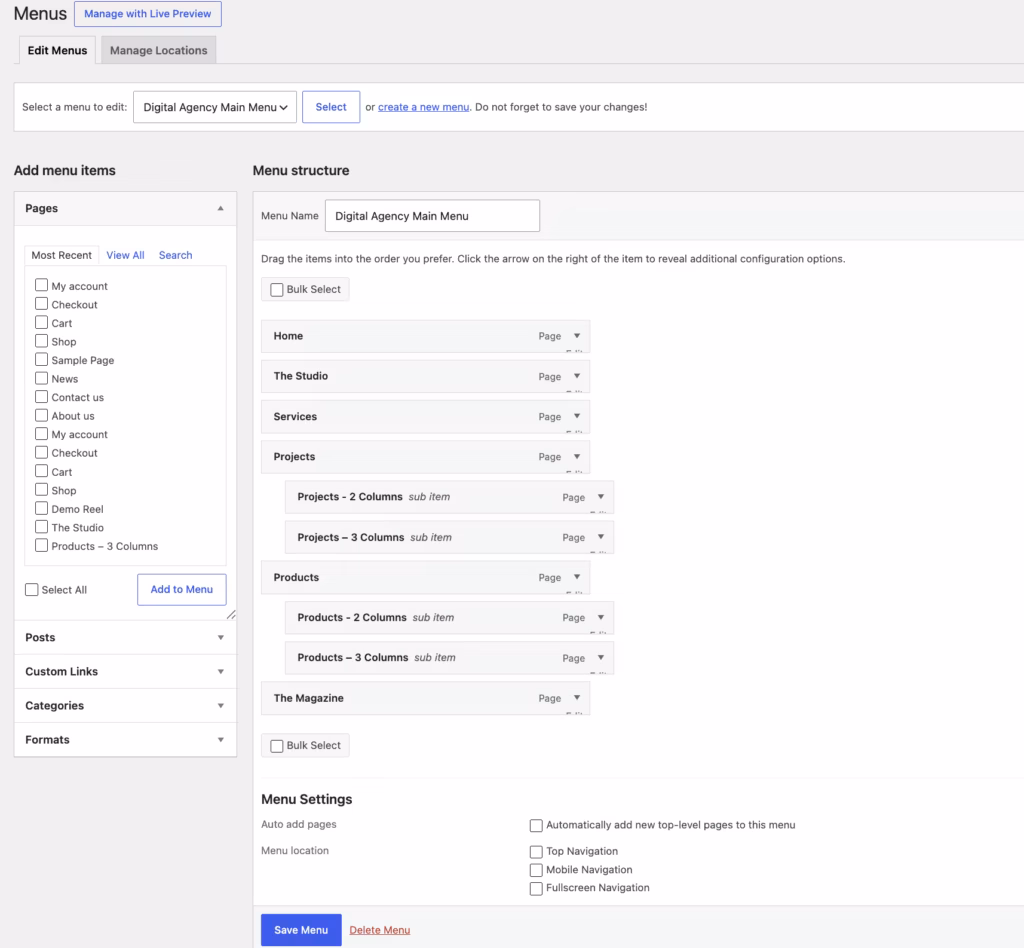Select the Search pages tab
Screen dimensions: 1024x948
[176, 255]
